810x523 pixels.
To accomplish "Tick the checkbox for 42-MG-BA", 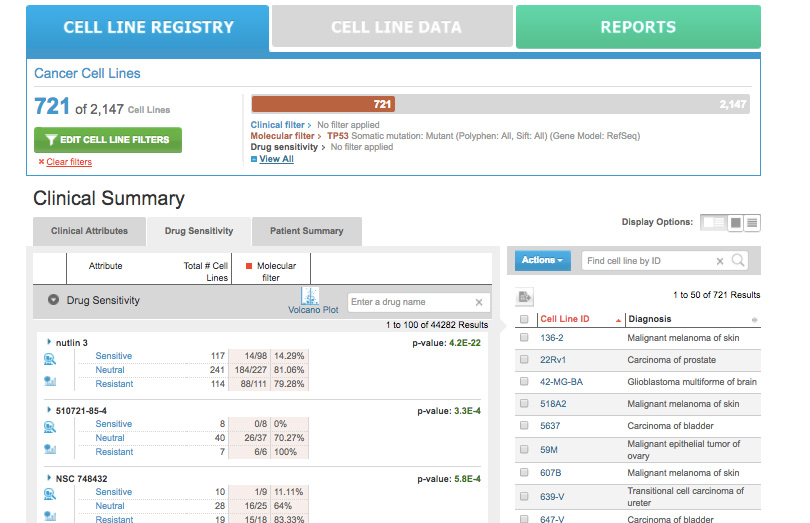I will (524, 382).
